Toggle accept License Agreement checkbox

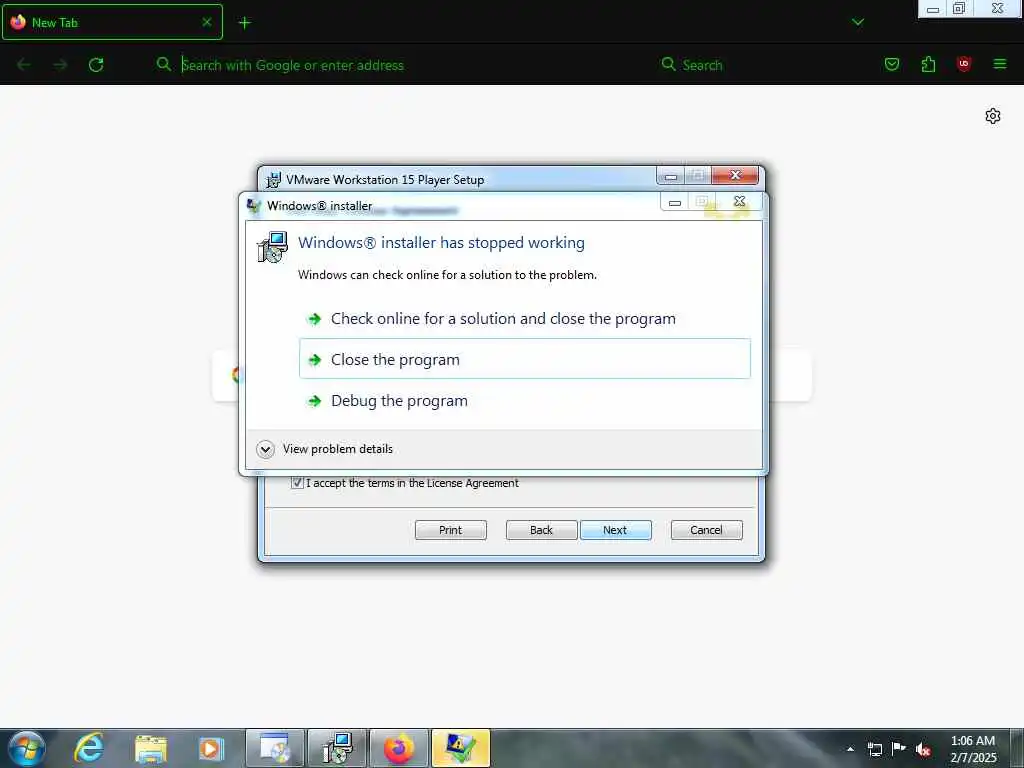(x=297, y=483)
